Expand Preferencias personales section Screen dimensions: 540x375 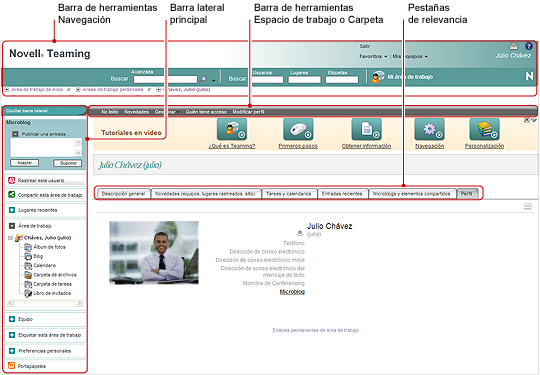tap(12, 351)
